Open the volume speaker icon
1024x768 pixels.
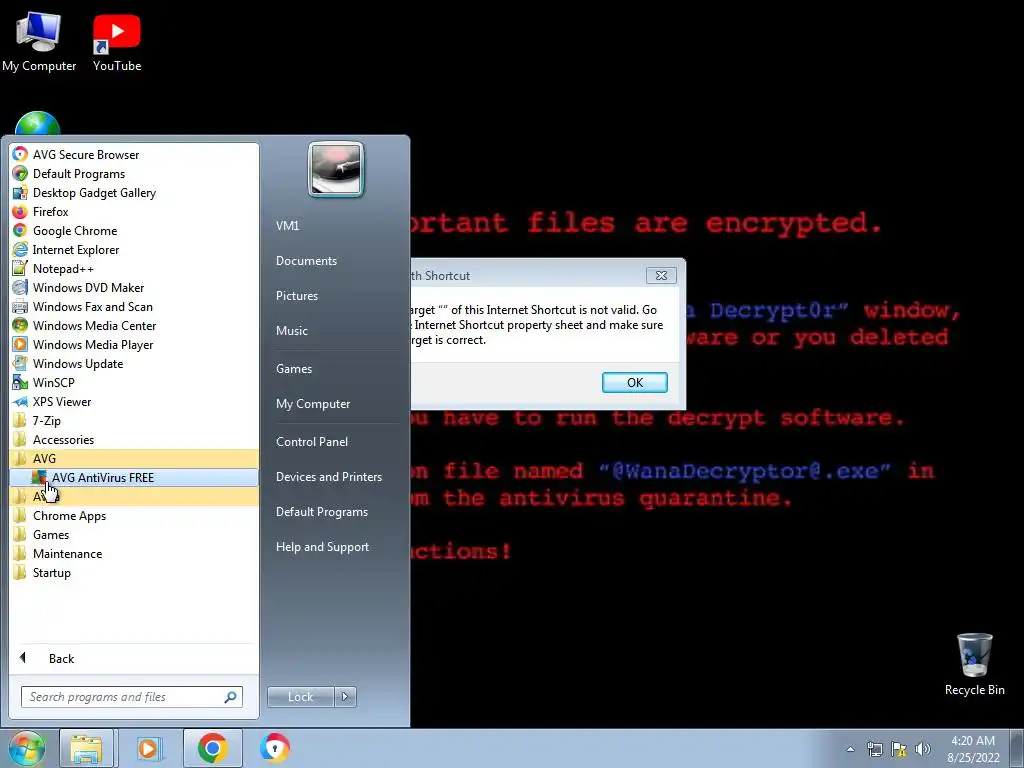[922, 749]
